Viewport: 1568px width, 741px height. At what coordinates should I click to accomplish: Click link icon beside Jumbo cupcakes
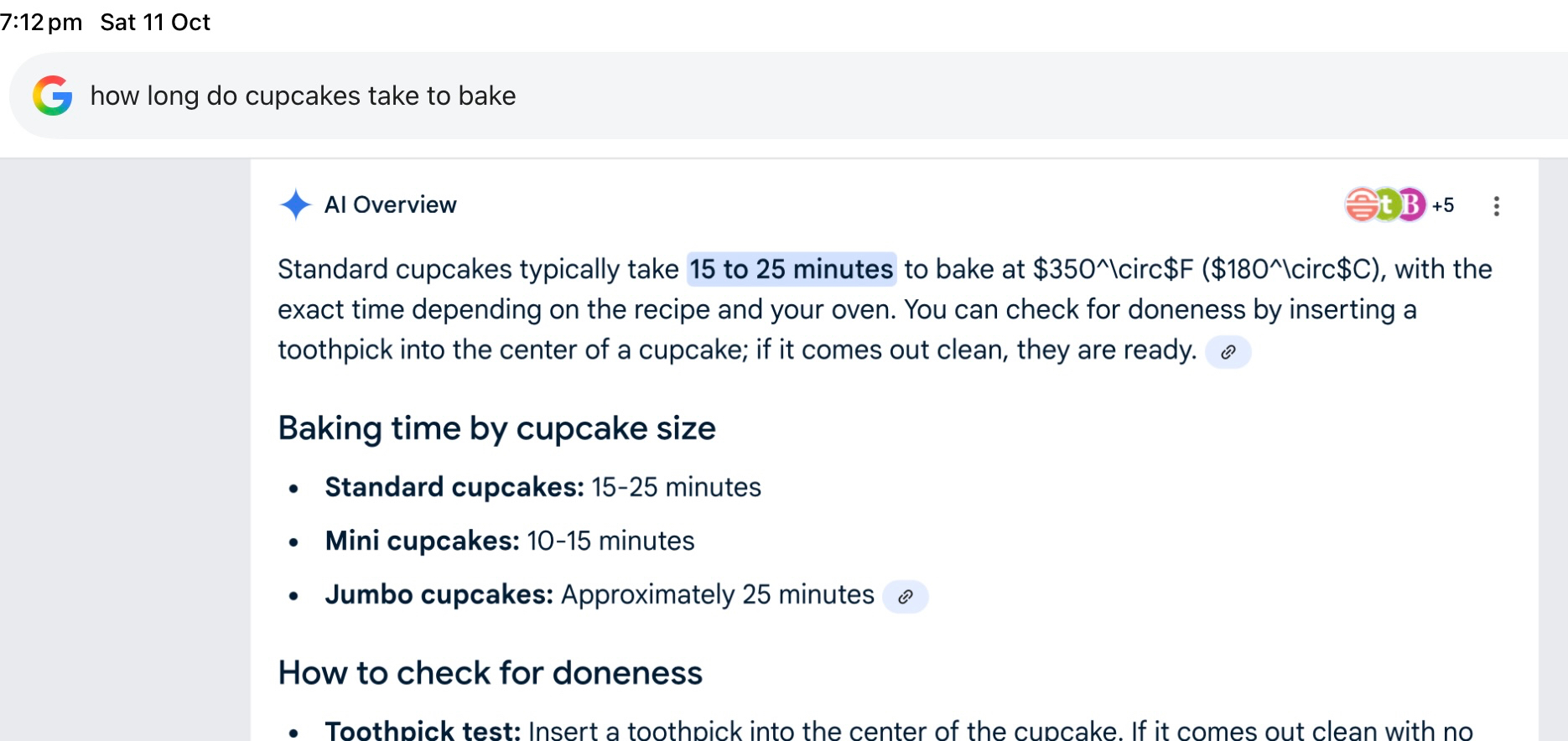[906, 597]
